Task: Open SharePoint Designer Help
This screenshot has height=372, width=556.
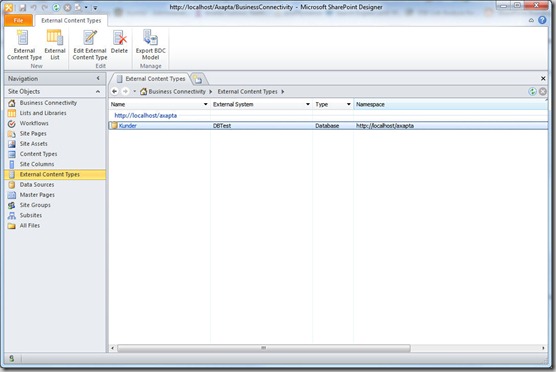Action: 542,20
